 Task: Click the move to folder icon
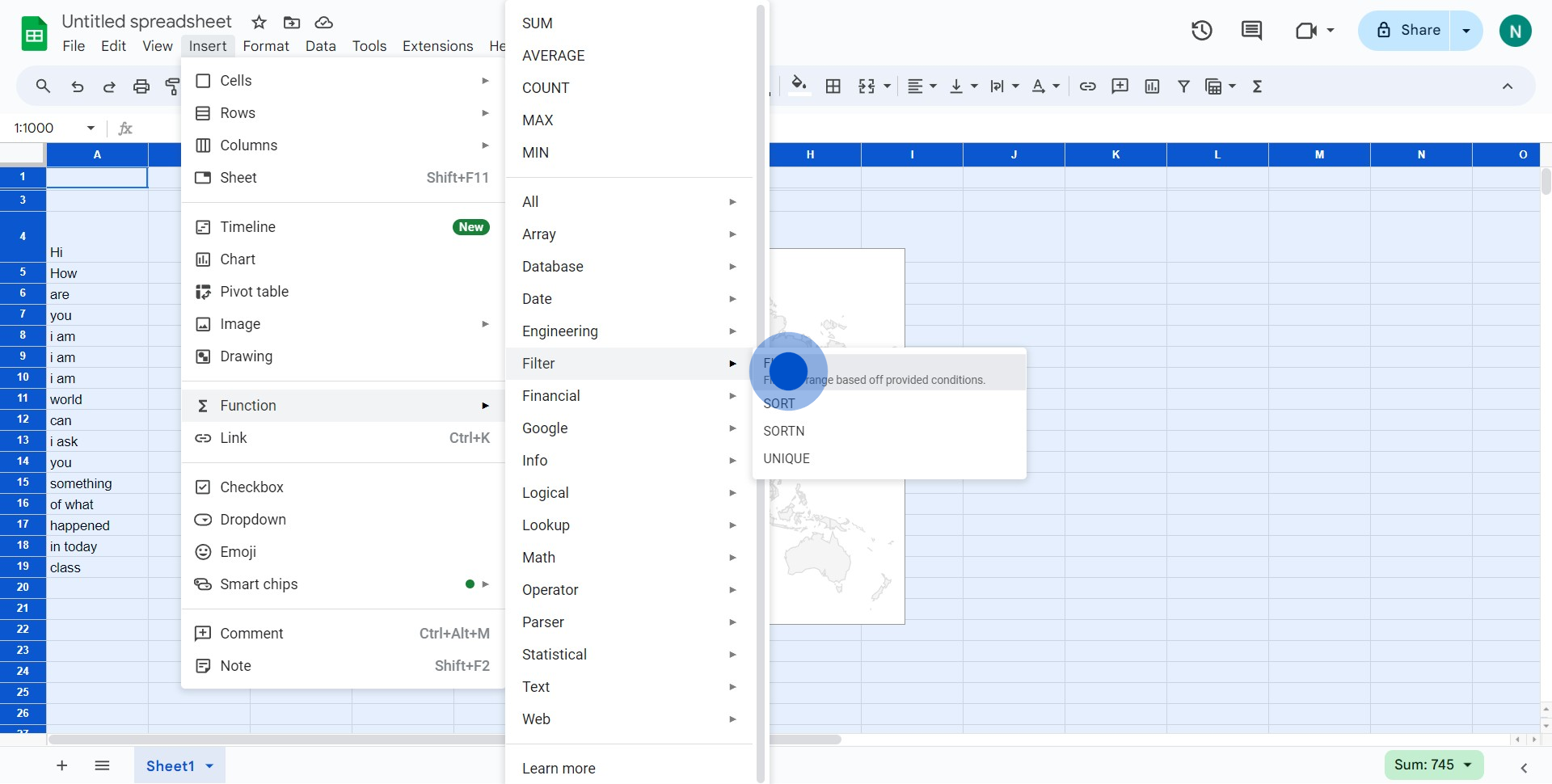(292, 22)
